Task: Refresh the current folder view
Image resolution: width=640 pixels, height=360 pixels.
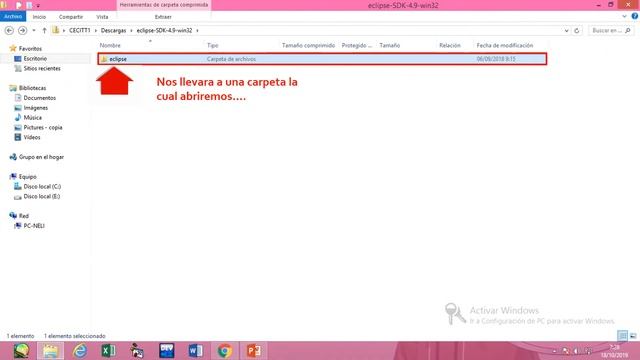Action: (x=577, y=31)
